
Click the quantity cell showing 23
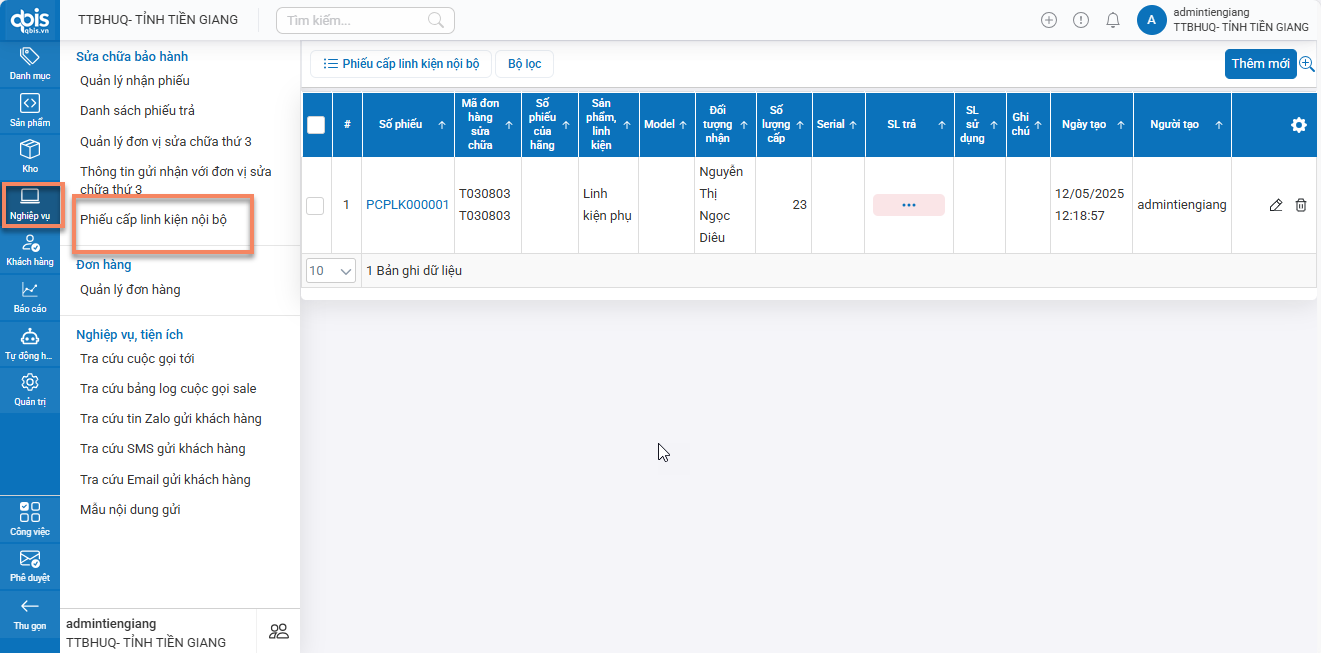pyautogui.click(x=784, y=205)
